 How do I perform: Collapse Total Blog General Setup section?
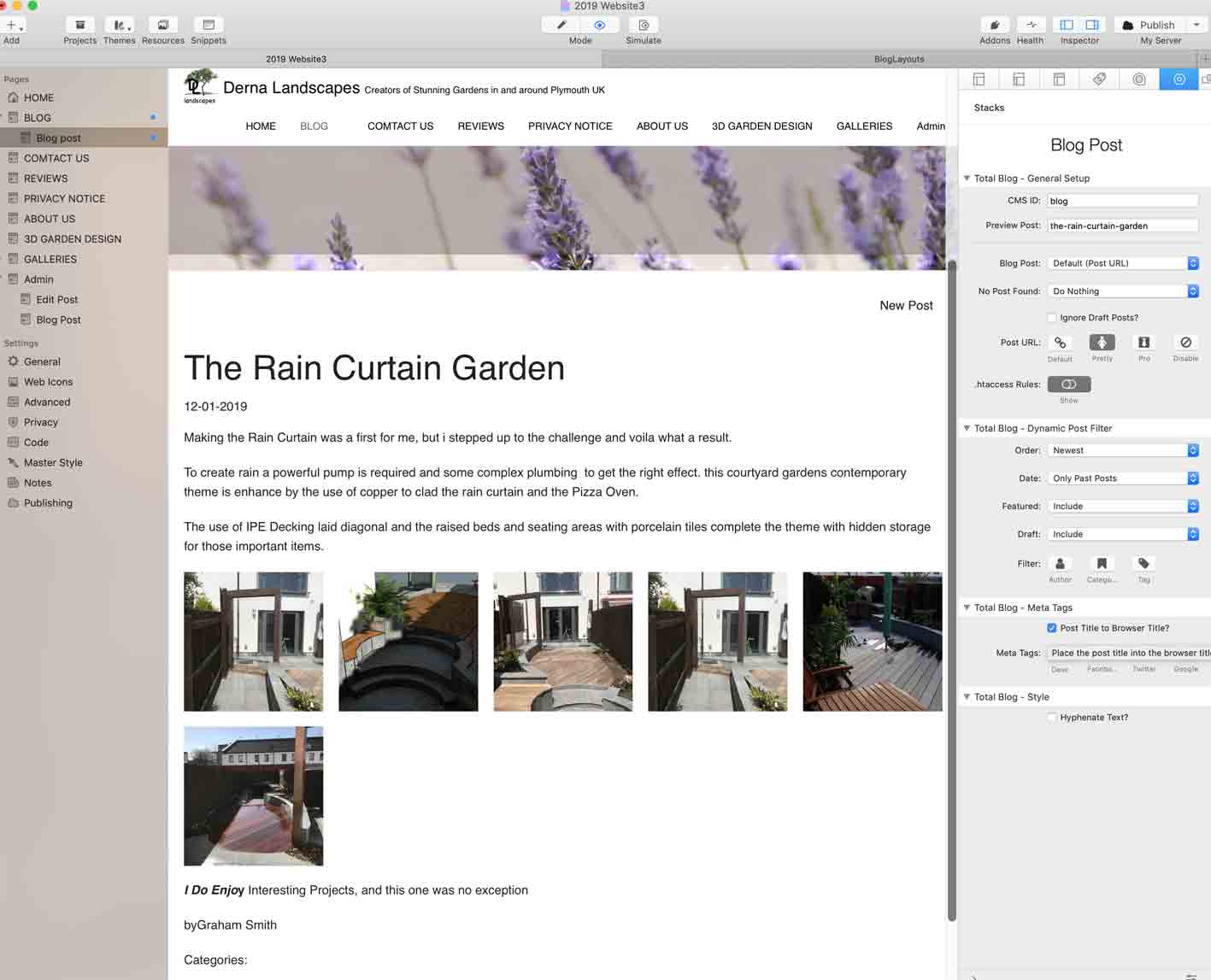pos(967,179)
